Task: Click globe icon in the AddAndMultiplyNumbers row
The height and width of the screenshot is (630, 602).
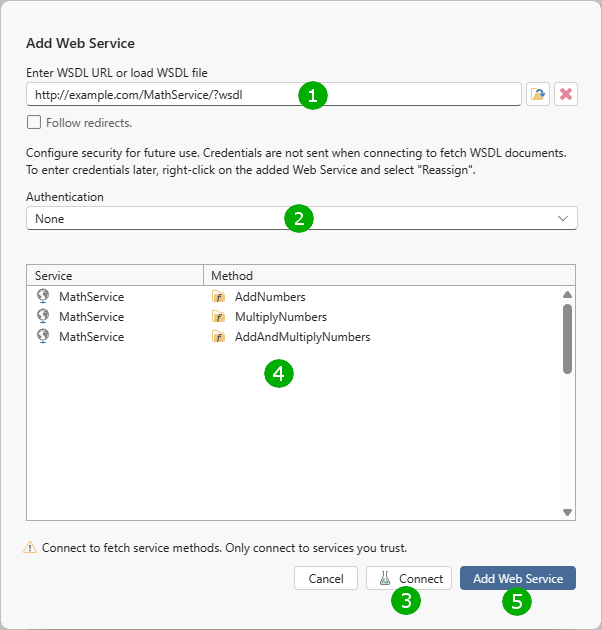Action: tap(43, 336)
